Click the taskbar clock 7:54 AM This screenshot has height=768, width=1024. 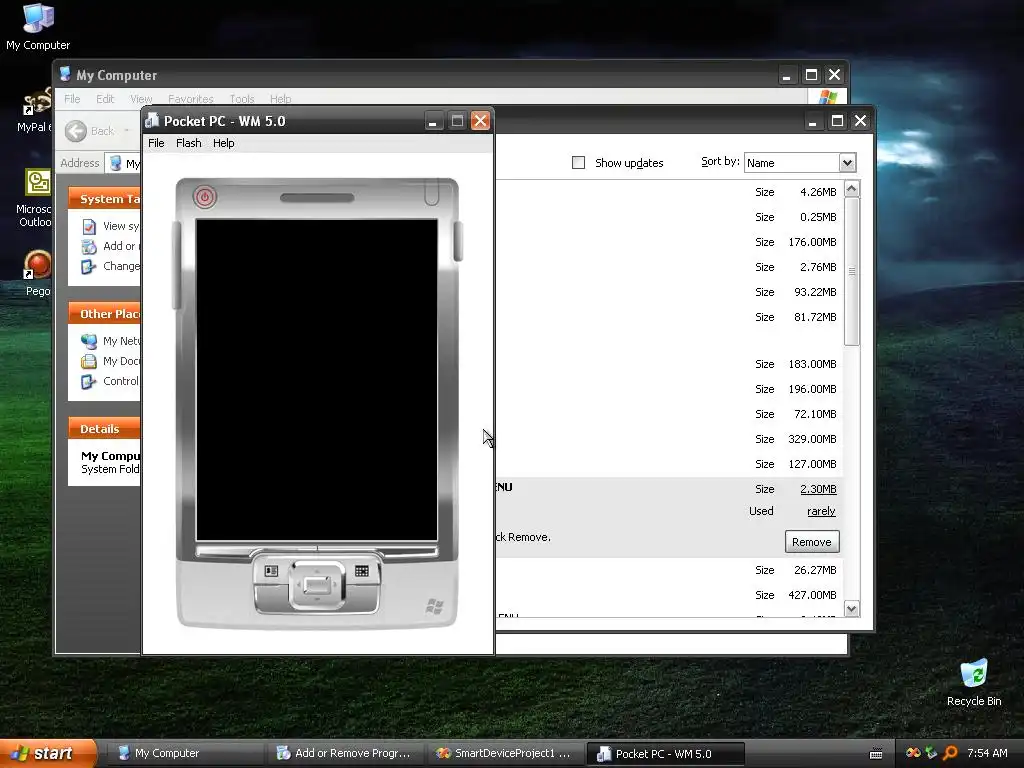point(987,753)
